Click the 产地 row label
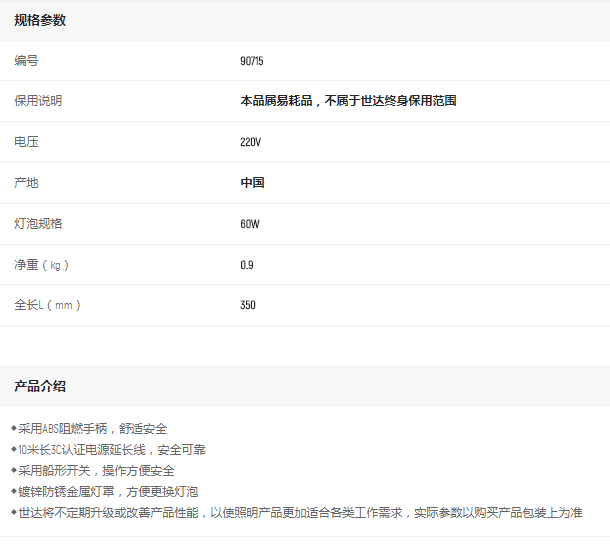The width and height of the screenshot is (610, 554). click(x=26, y=183)
